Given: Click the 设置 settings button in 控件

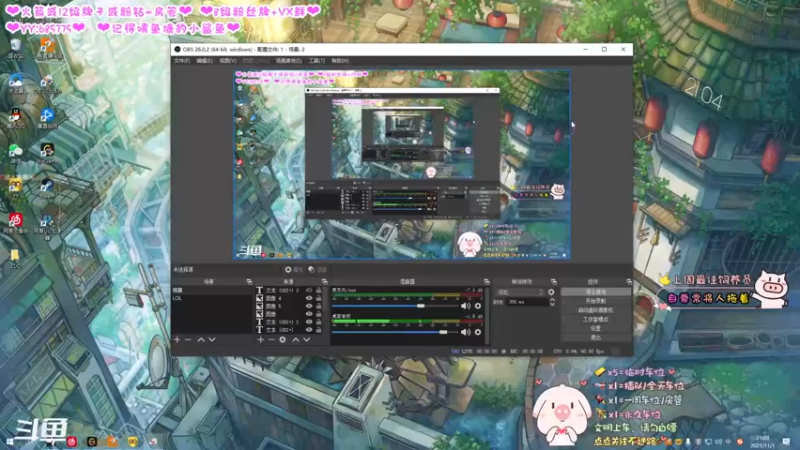Looking at the screenshot, I should click(x=595, y=328).
